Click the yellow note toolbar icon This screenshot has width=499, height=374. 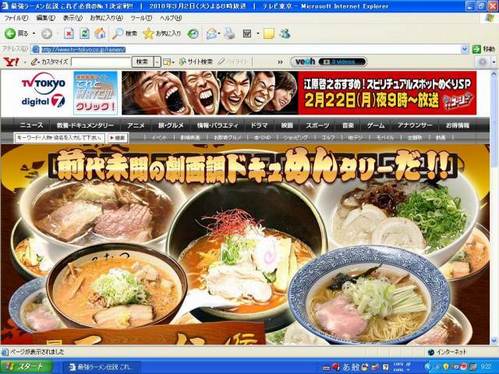point(269,33)
